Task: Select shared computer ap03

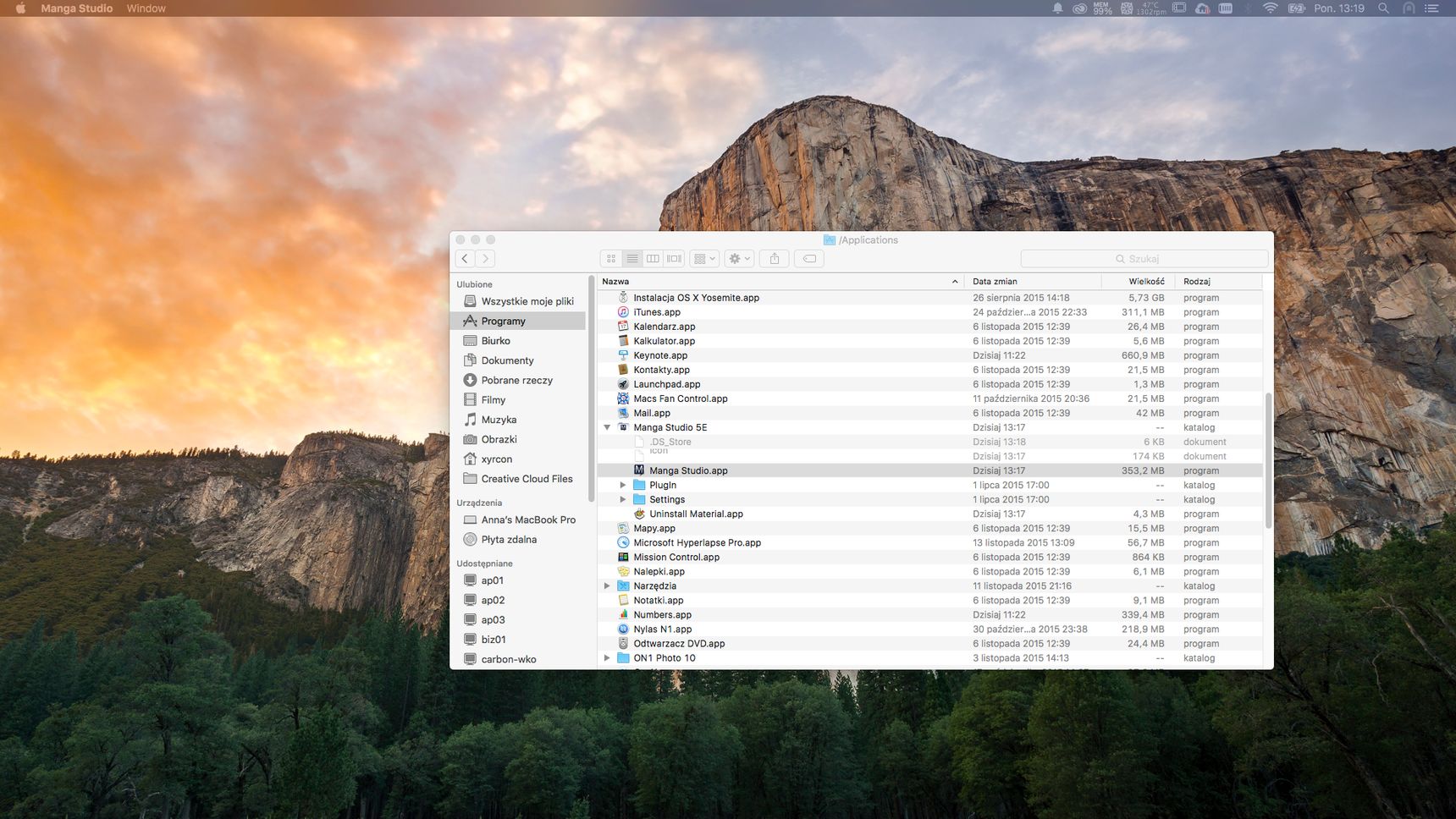Action: click(518, 620)
